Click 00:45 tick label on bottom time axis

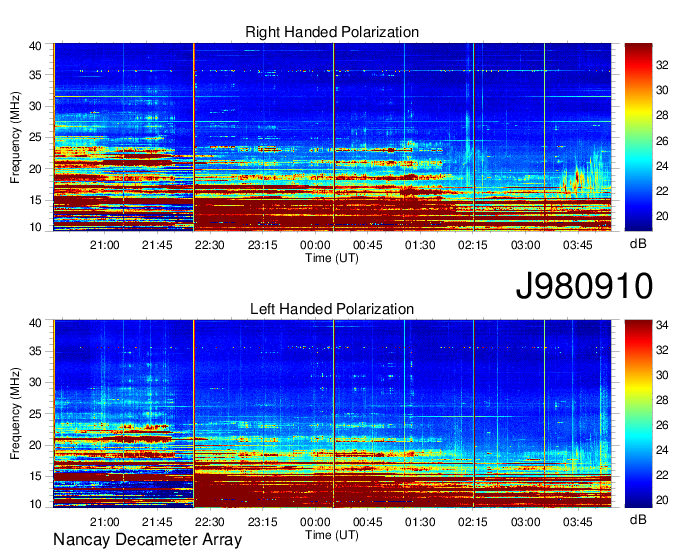tap(368, 522)
